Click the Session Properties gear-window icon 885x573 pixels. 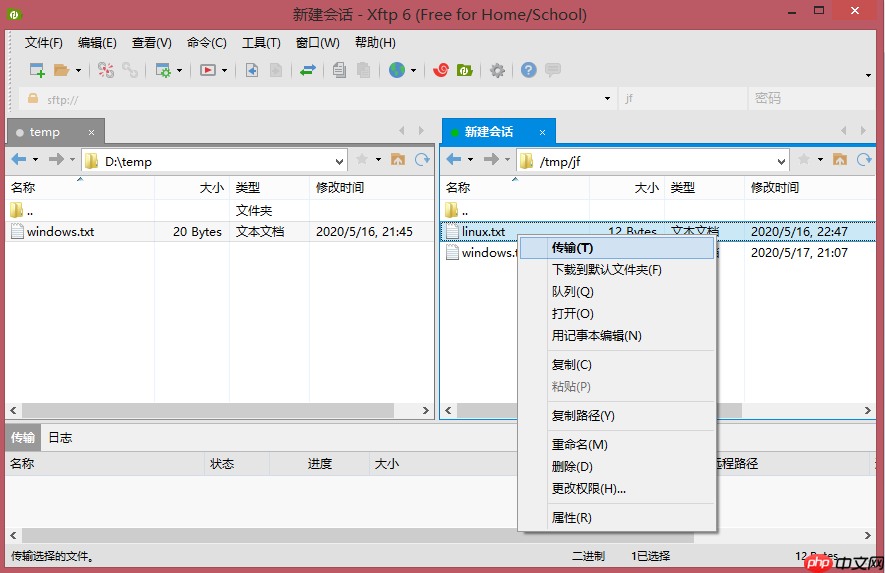(x=163, y=70)
